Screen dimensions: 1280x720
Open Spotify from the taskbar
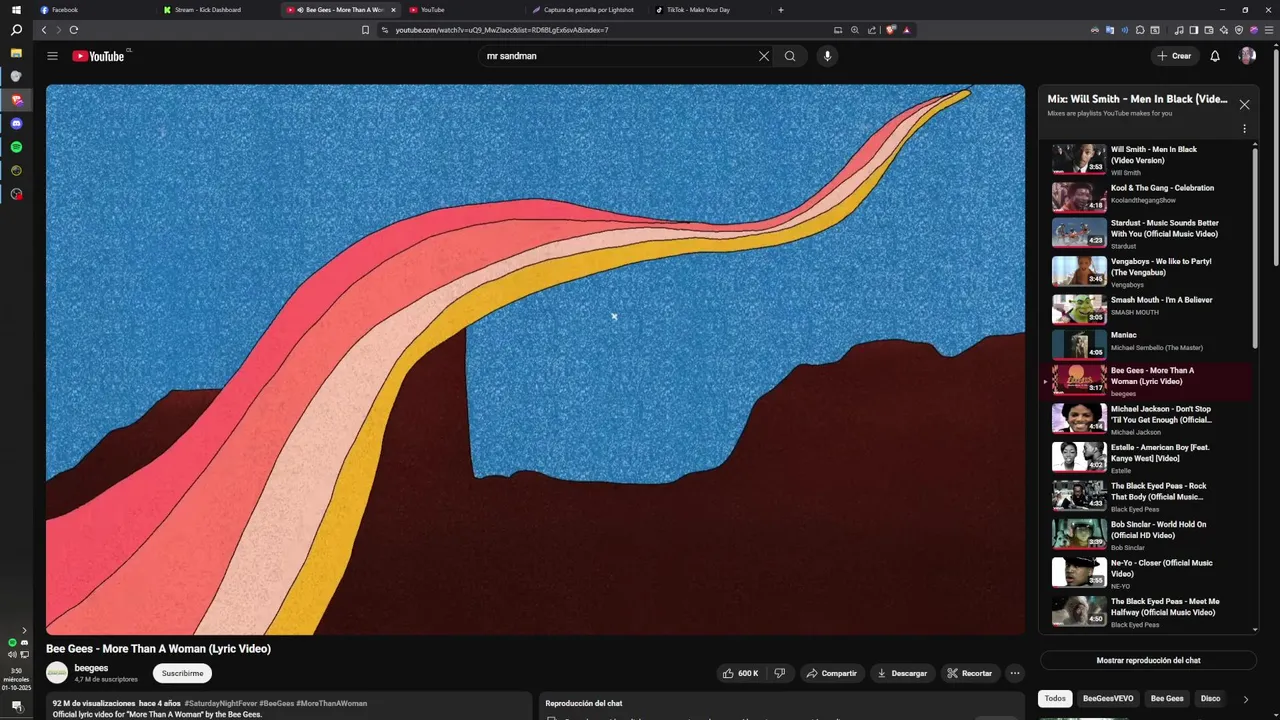point(16,147)
